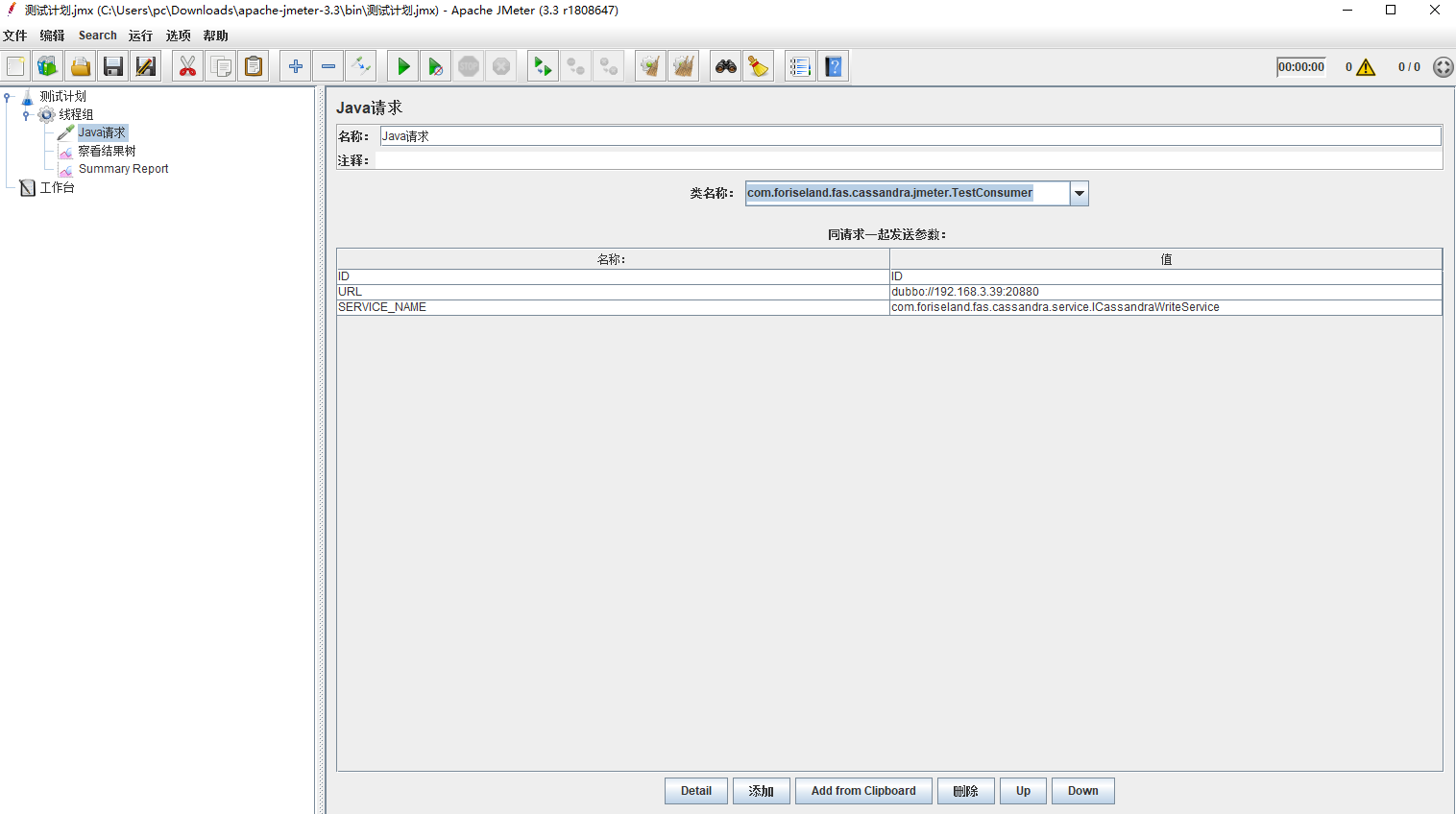The width and height of the screenshot is (1456, 814).
Task: Open help with blue question-mark icon
Action: [833, 66]
